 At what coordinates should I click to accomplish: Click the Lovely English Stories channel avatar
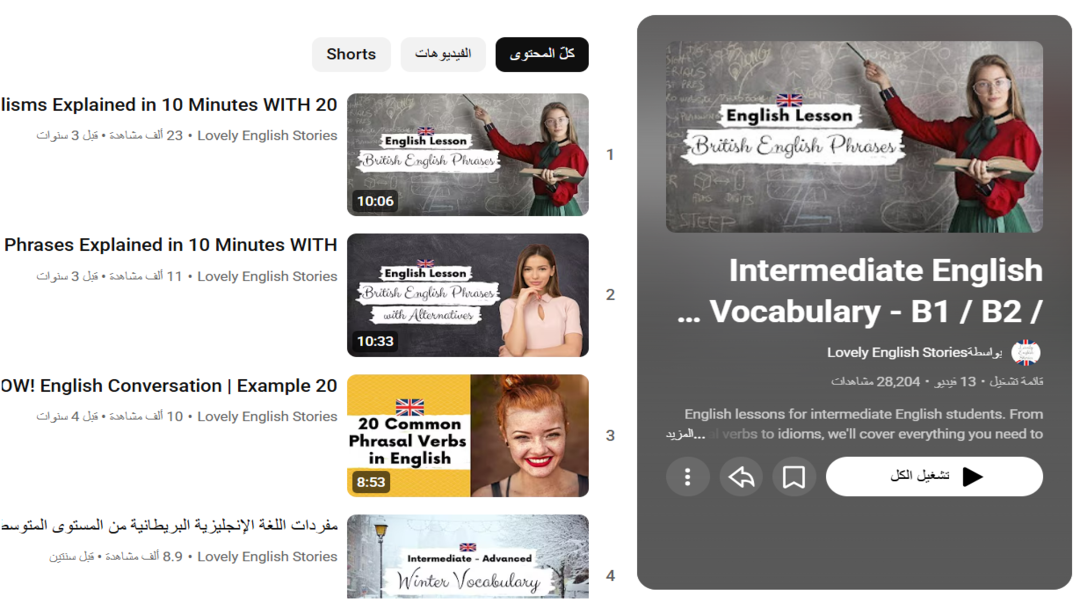[x=1026, y=352]
